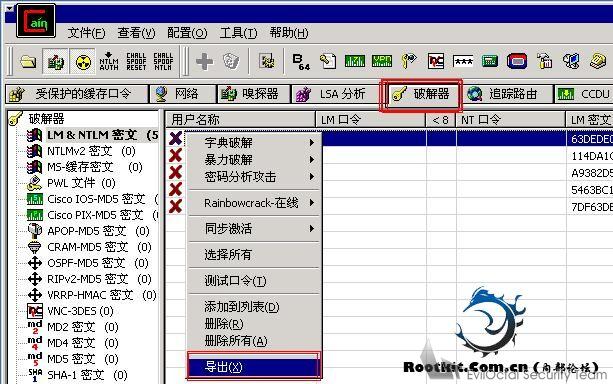Expand the 暴力破解 submenu
This screenshot has height=384, width=613.
[x=255, y=160]
